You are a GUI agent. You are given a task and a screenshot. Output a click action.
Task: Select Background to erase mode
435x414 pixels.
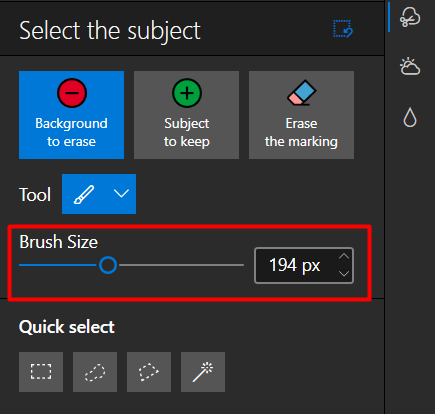pos(71,115)
